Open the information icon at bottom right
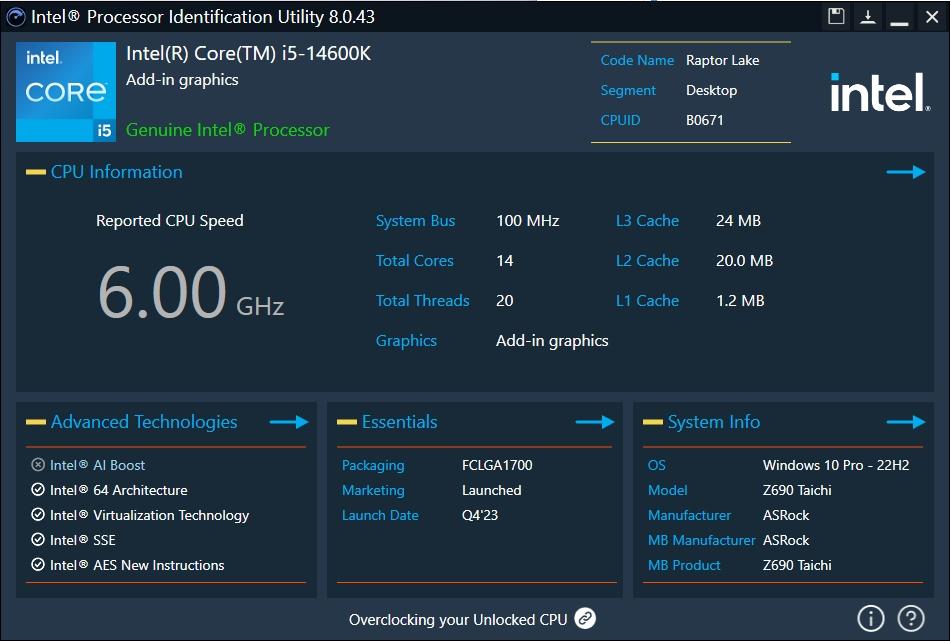Viewport: 950px width, 641px height. (x=871, y=618)
